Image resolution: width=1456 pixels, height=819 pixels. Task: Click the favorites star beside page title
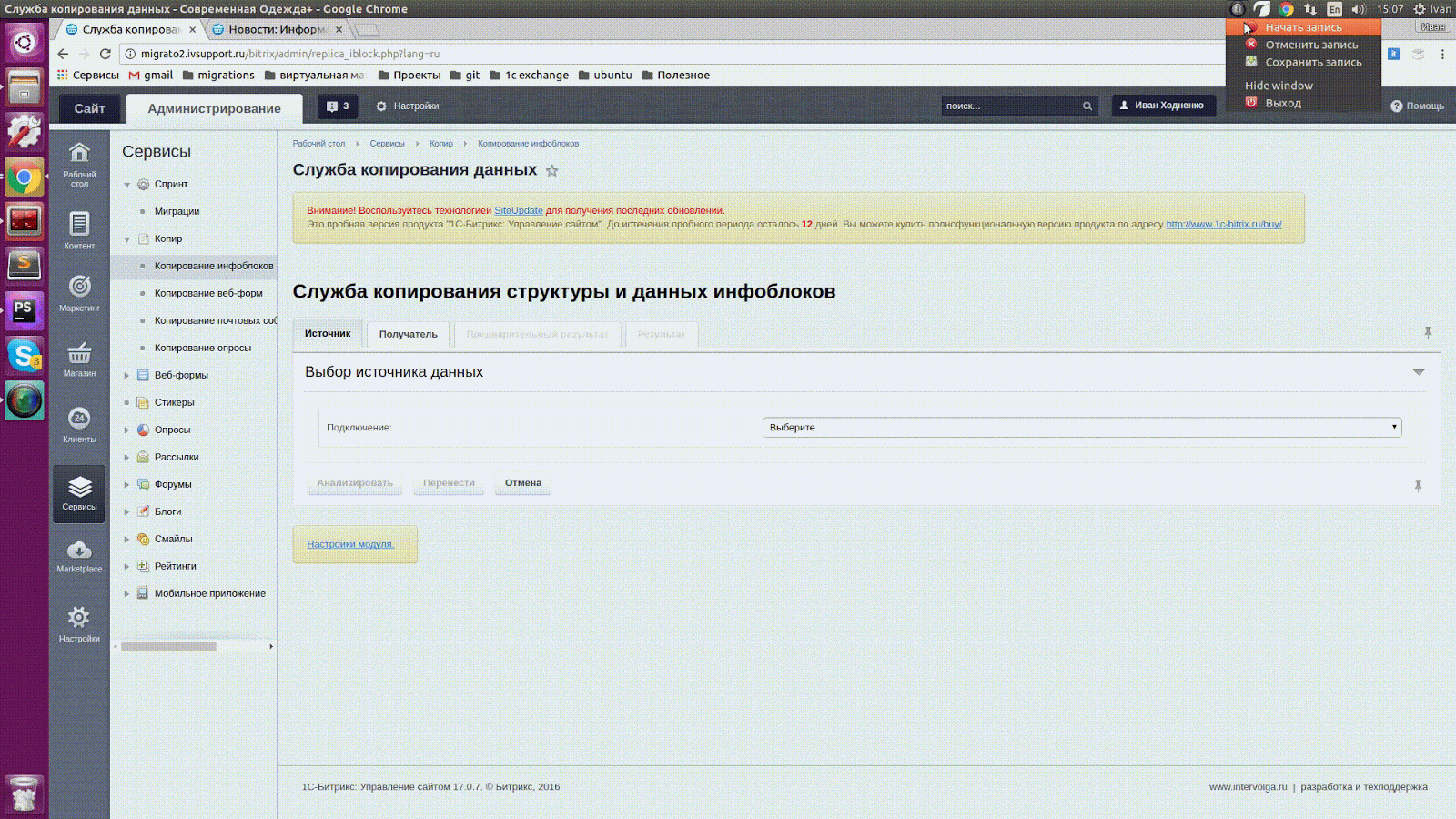[551, 171]
